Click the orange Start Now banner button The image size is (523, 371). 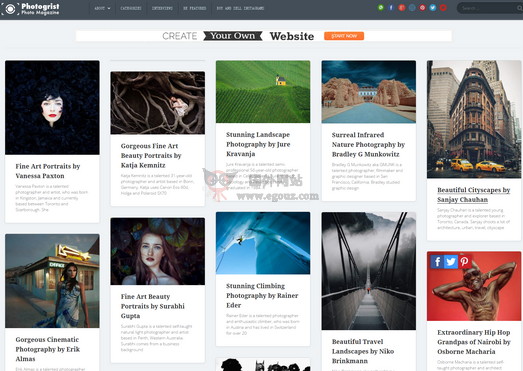pos(344,36)
